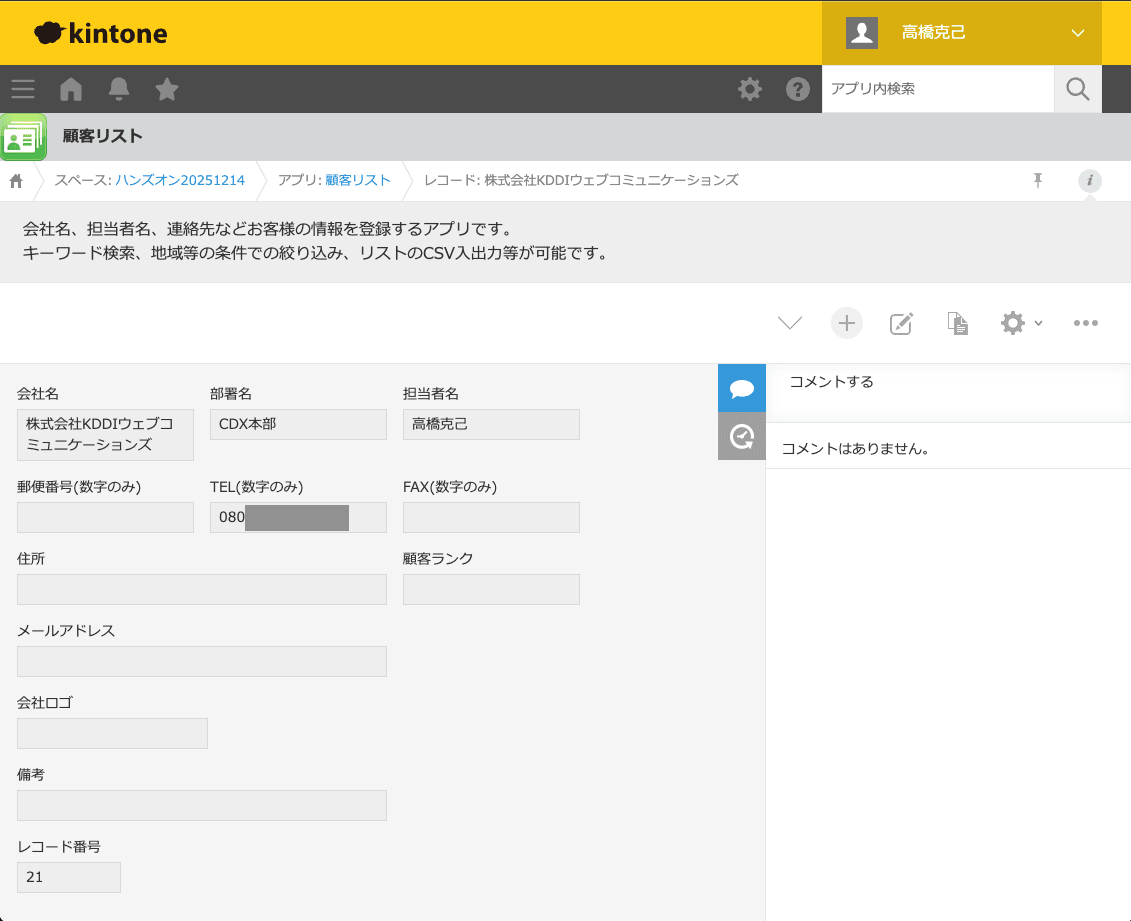Edit this record with the pencil icon

[x=901, y=323]
